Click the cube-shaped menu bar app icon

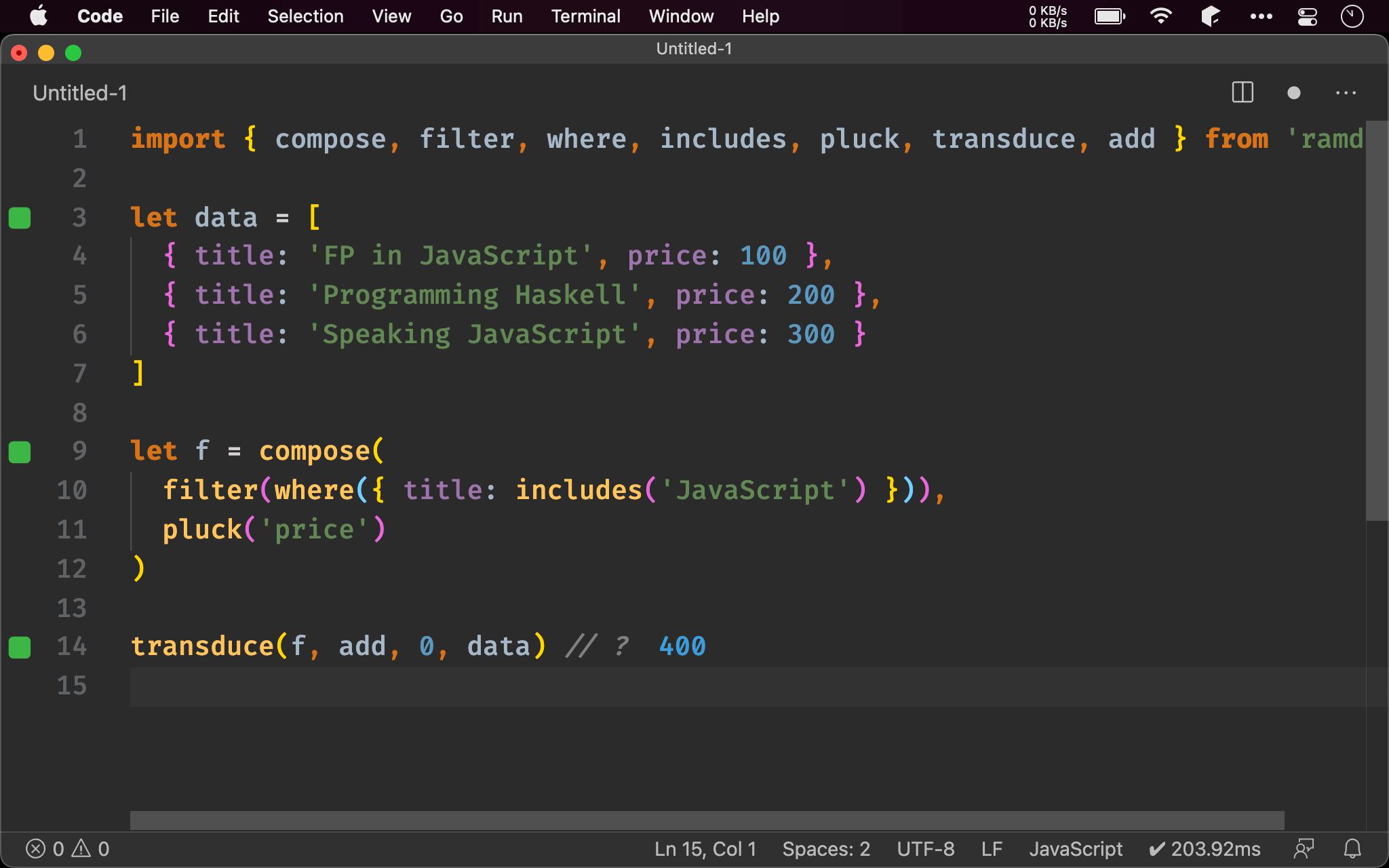coord(1211,16)
